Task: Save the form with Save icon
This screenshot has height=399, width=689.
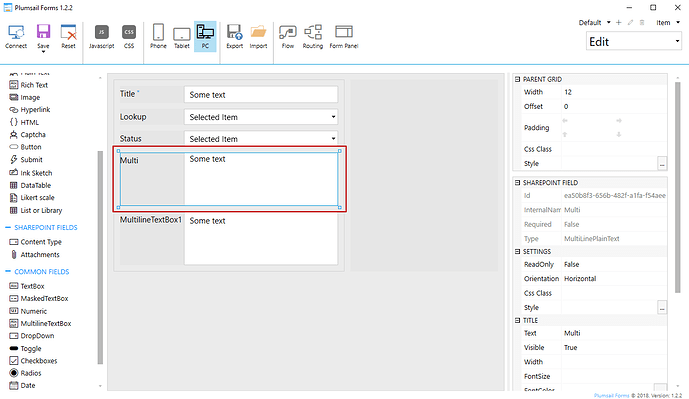Action: (43, 36)
